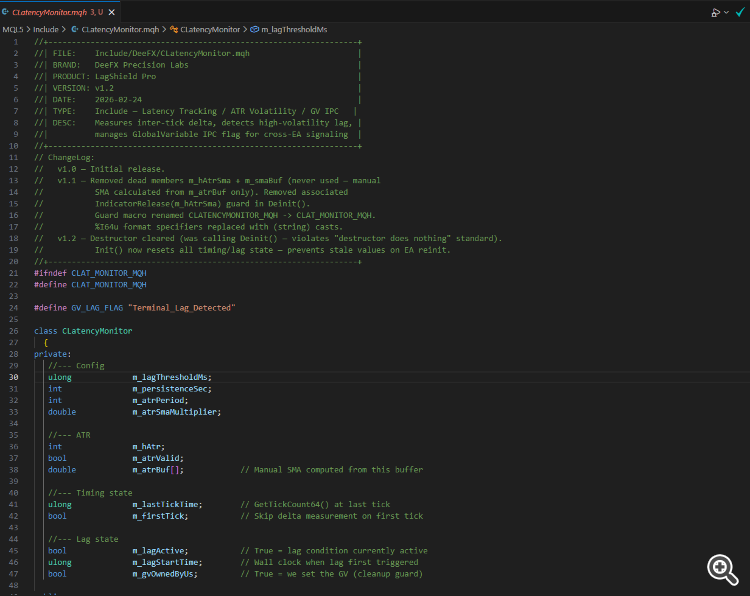The height and width of the screenshot is (596, 750).
Task: Click the CLatencyMonitor class breadcrumb symbol icon
Action: (173, 29)
